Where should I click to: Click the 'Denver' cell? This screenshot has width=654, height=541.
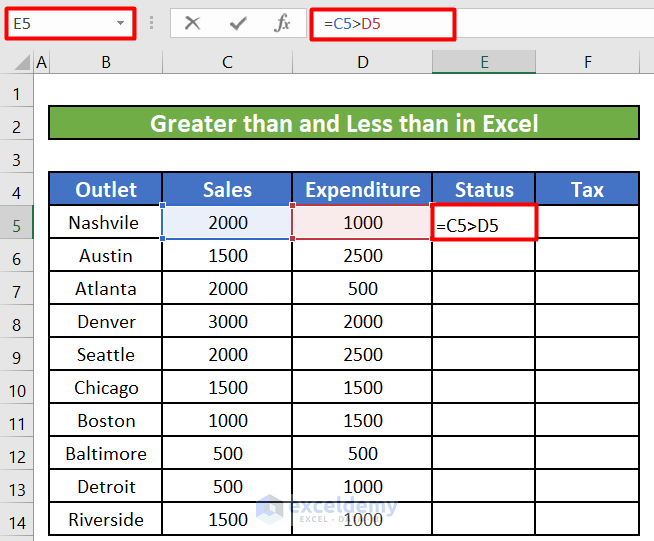pos(106,321)
